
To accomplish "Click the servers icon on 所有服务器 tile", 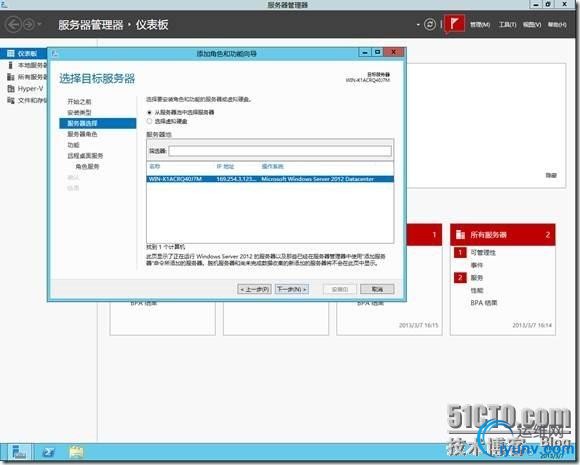I will click(x=460, y=235).
